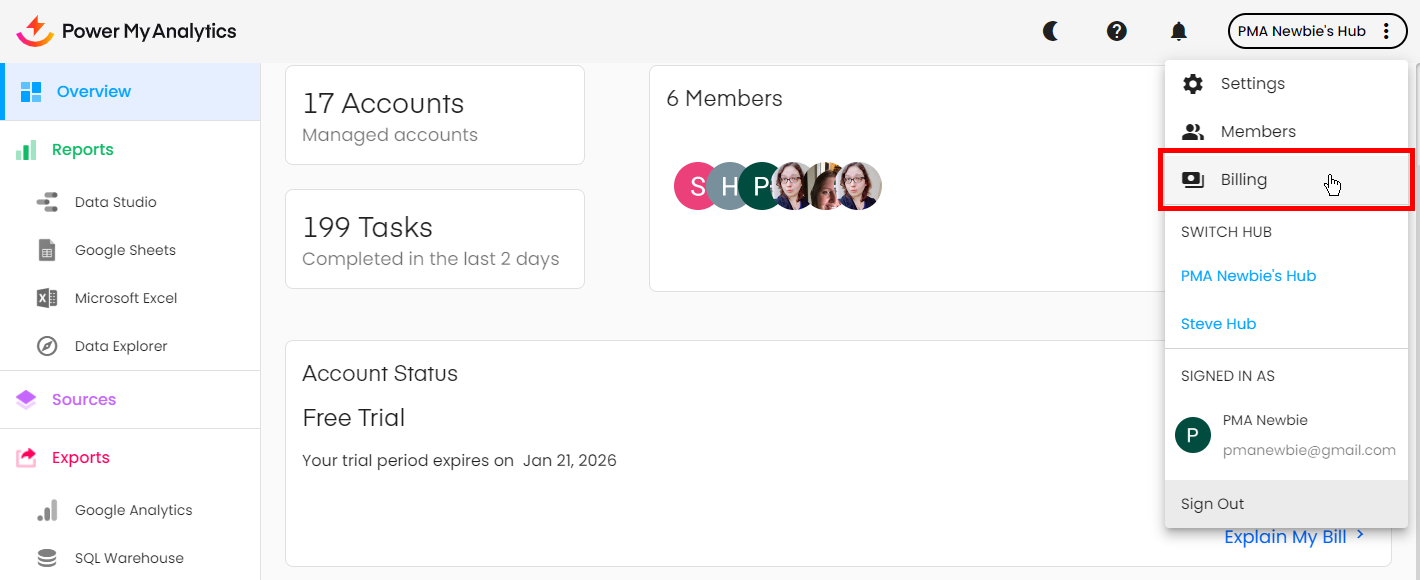The image size is (1420, 580).
Task: Go to Overview in the sidebar
Action: coord(93,92)
